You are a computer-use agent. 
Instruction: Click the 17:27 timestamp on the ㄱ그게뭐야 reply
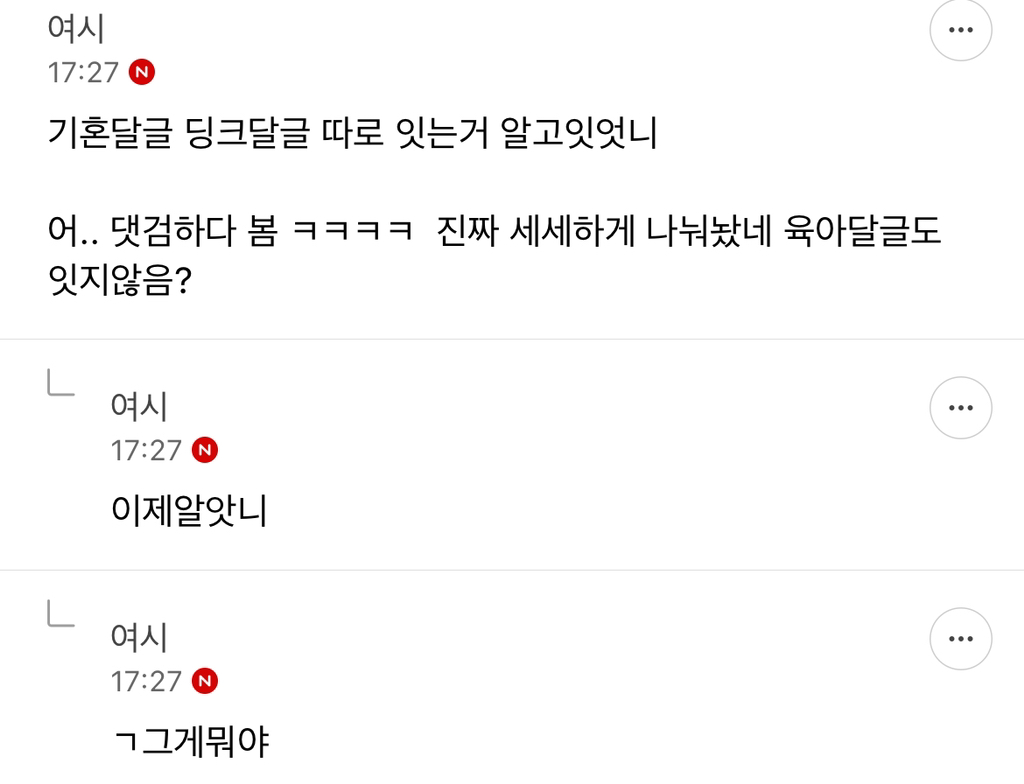(x=146, y=681)
